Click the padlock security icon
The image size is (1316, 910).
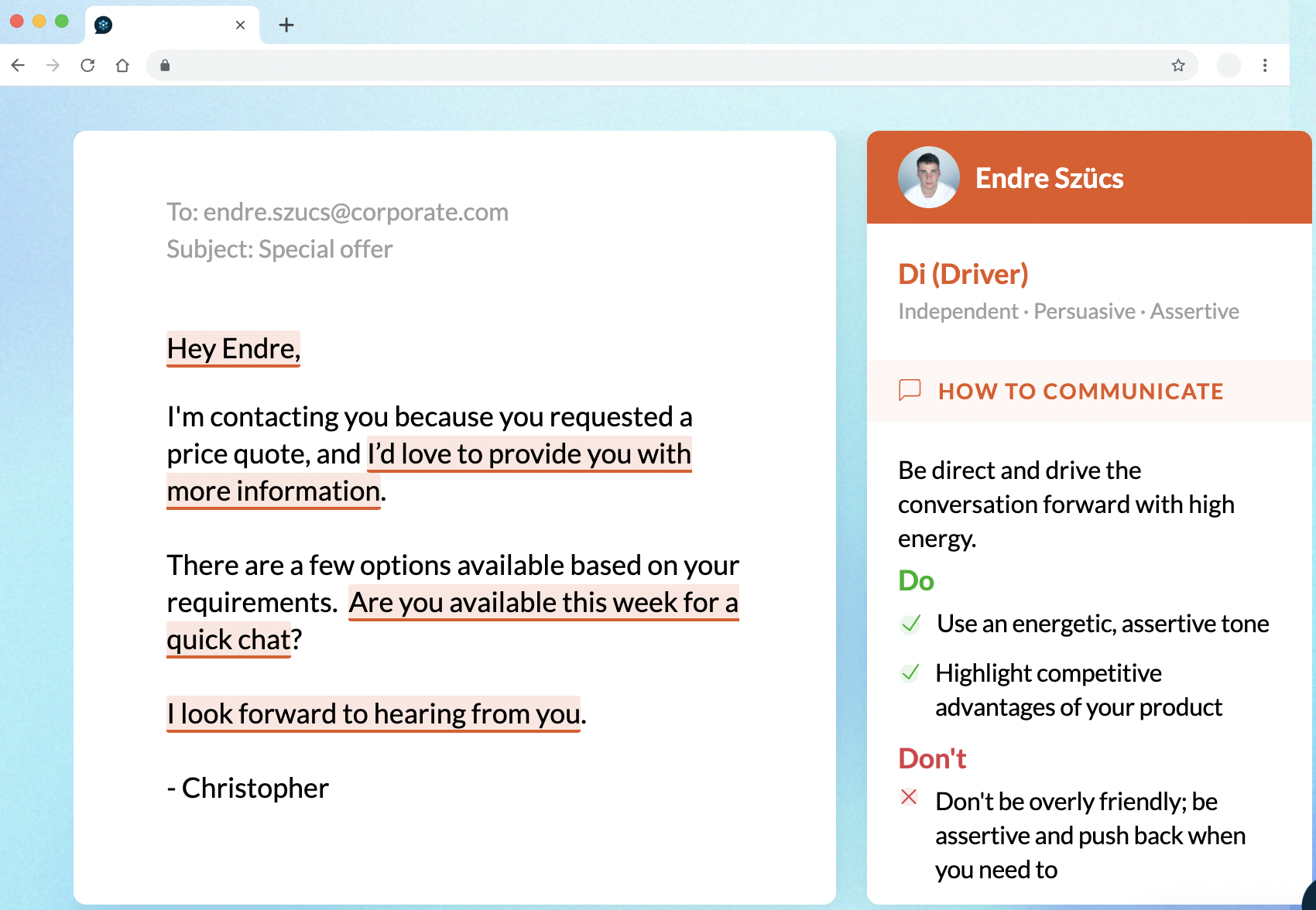coord(164,65)
